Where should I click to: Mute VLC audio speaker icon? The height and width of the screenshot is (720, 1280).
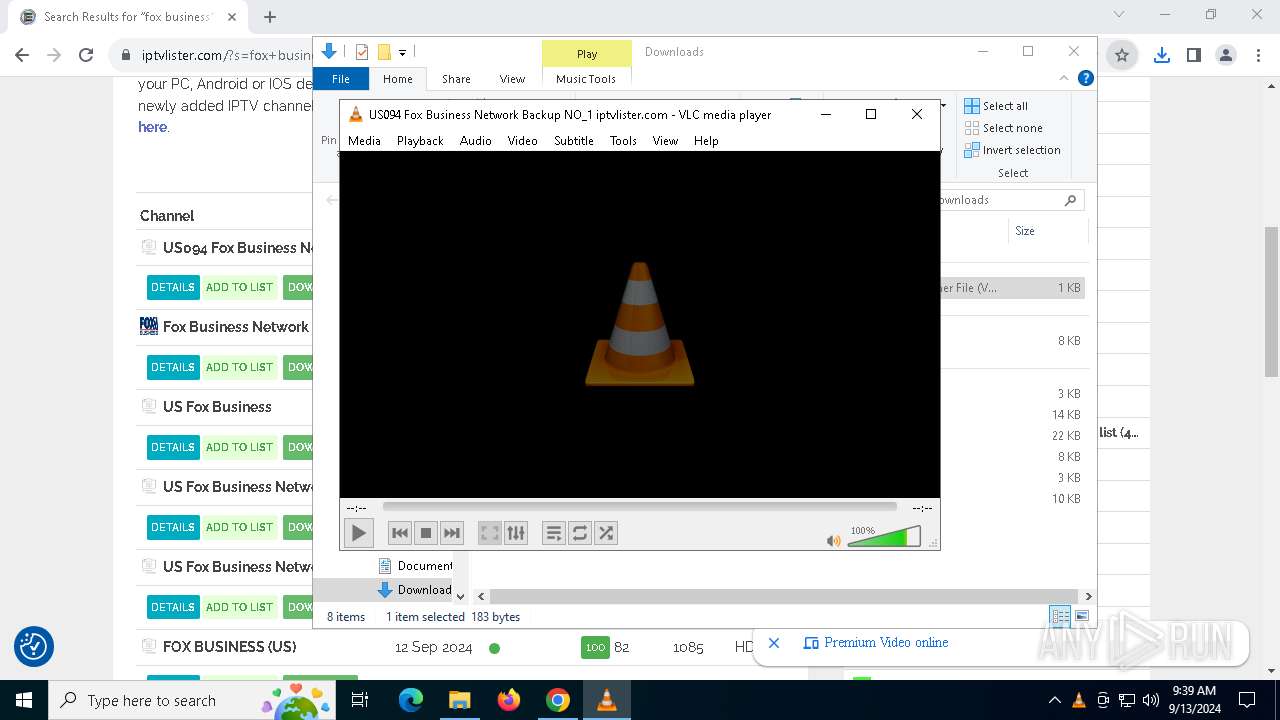833,541
